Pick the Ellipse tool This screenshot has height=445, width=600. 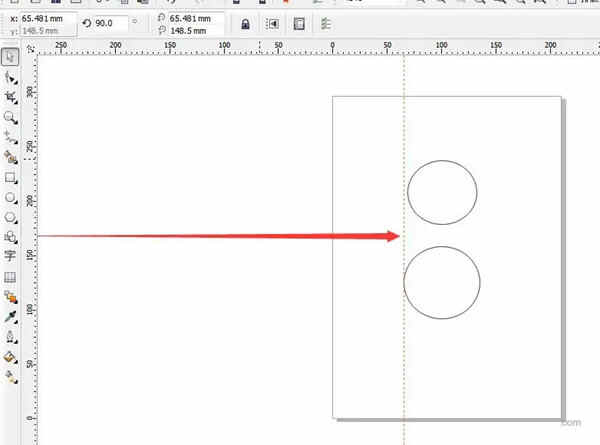coord(10,197)
